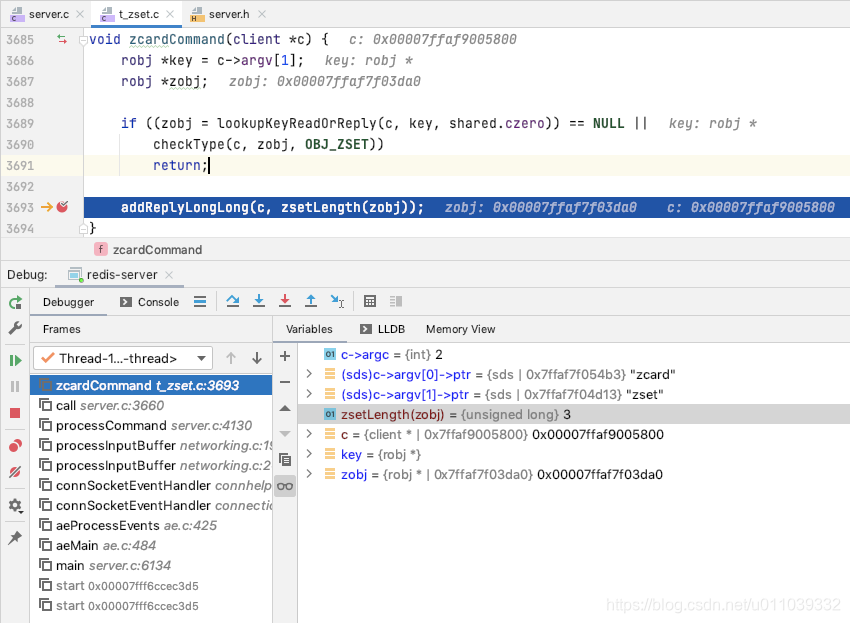Stop the debug session
The width and height of the screenshot is (850, 623).
click(15, 413)
